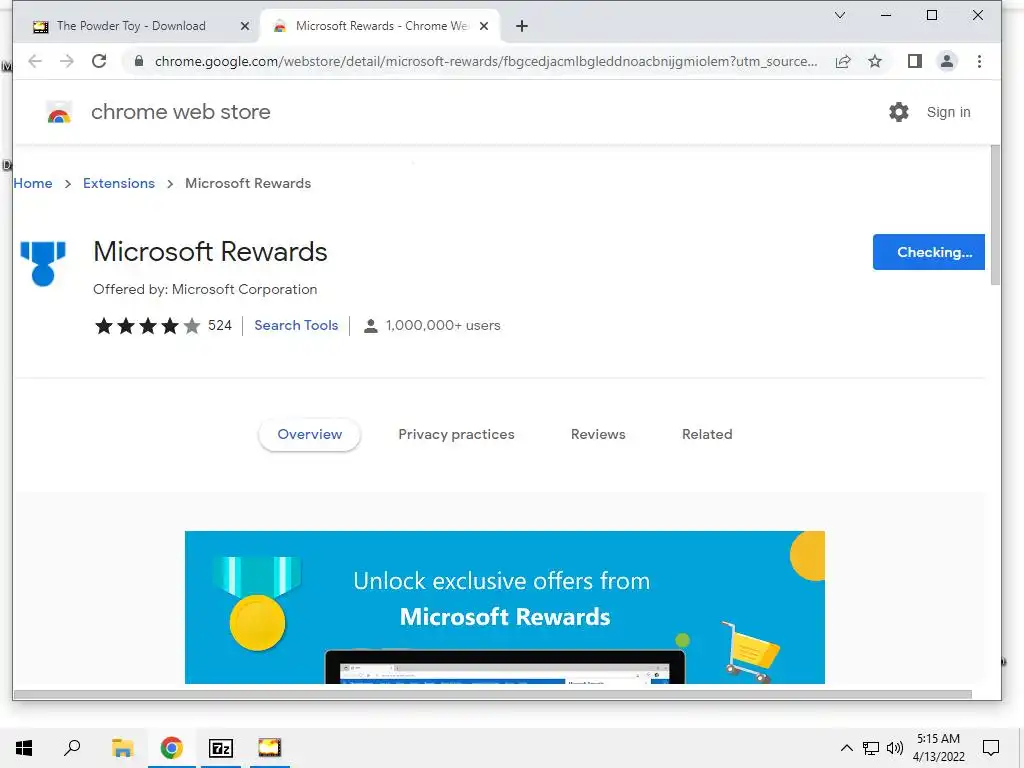Open Chrome Web Store settings gear
The height and width of the screenshot is (768, 1024).
(x=899, y=112)
